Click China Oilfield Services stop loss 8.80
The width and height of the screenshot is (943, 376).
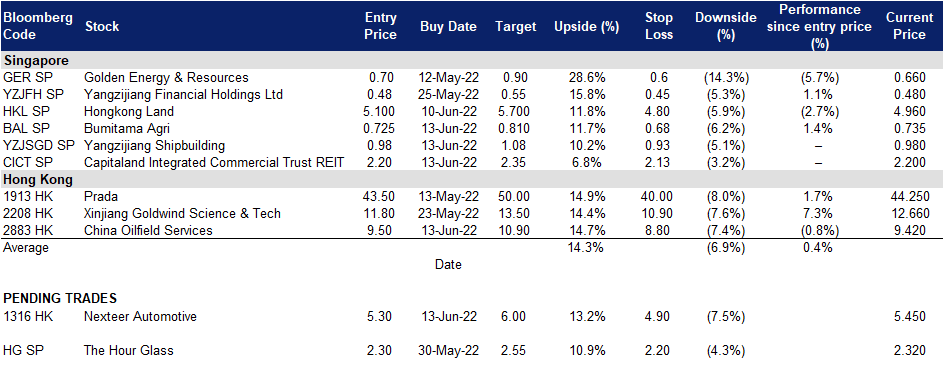tap(658, 230)
